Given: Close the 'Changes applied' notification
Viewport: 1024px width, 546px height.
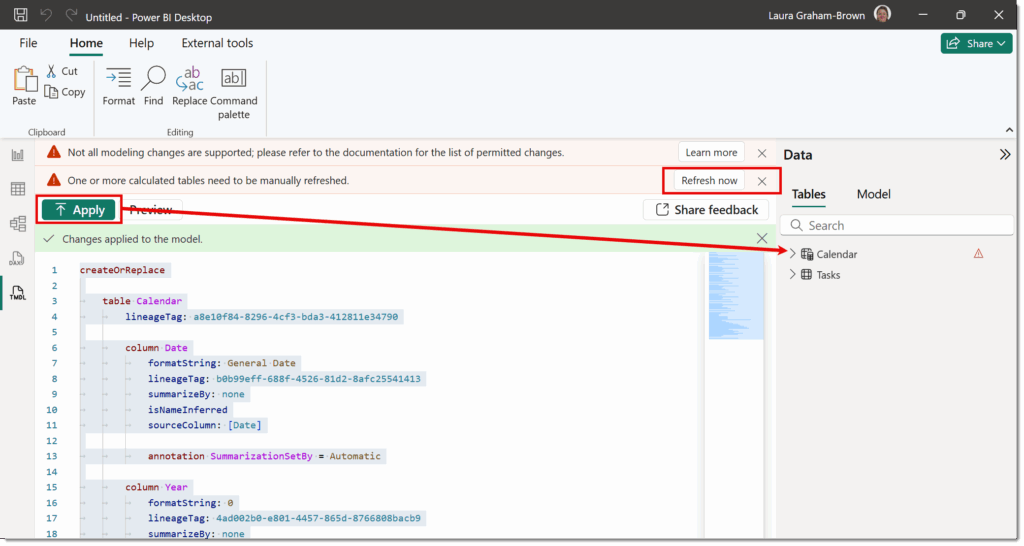Looking at the screenshot, I should coord(761,238).
